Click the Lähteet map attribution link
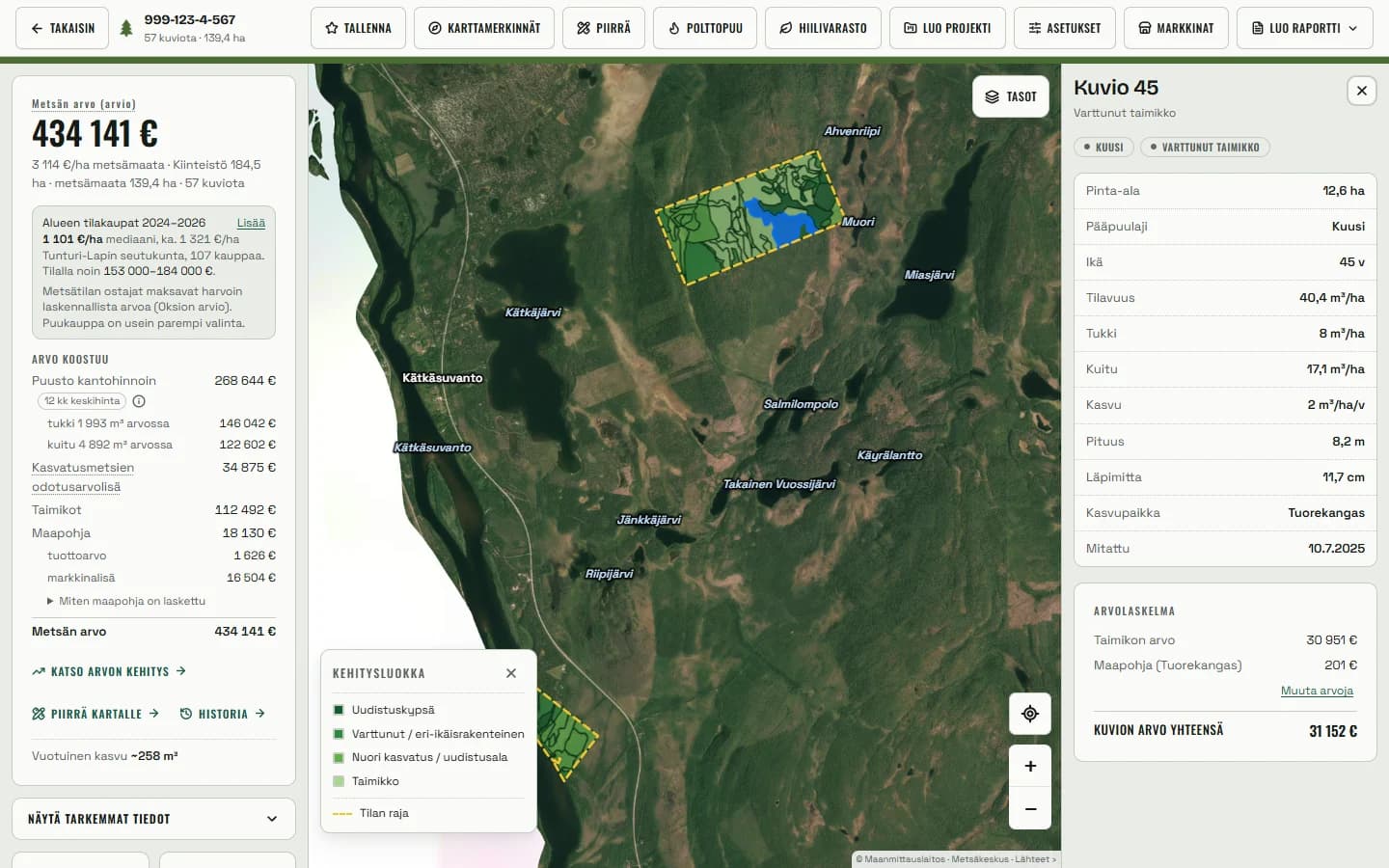 [x=1035, y=859]
